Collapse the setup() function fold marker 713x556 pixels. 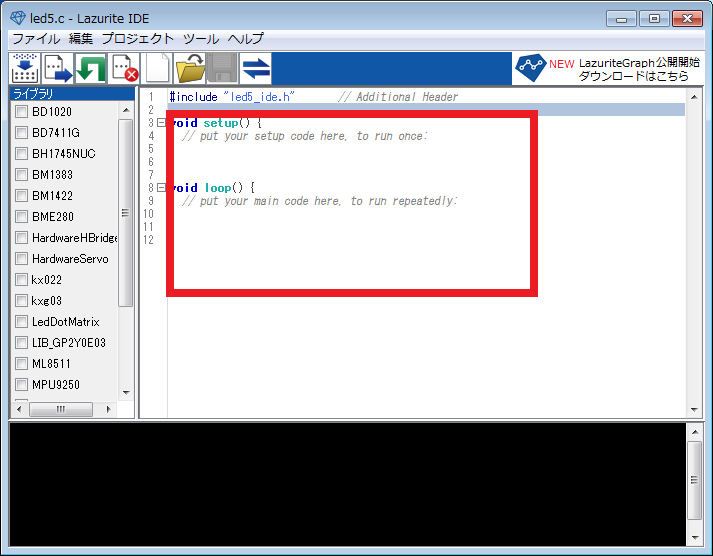161,123
